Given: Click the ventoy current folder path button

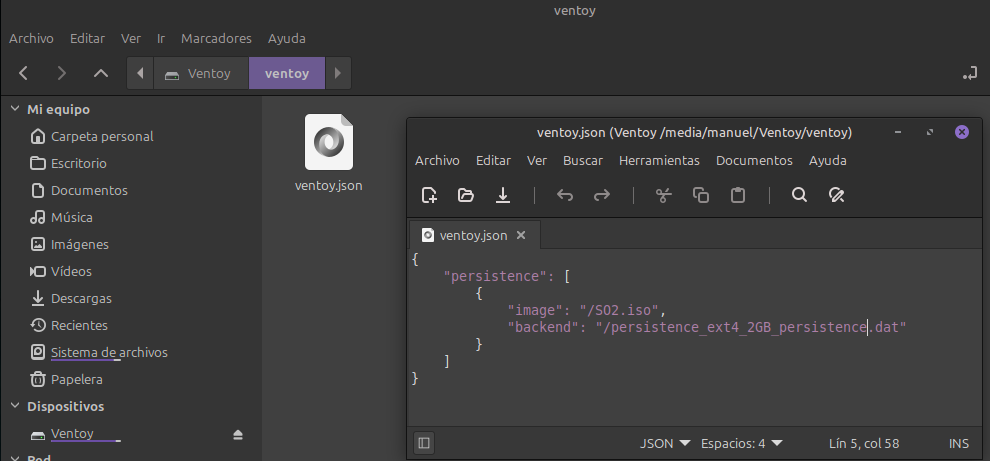Looking at the screenshot, I should [x=287, y=73].
